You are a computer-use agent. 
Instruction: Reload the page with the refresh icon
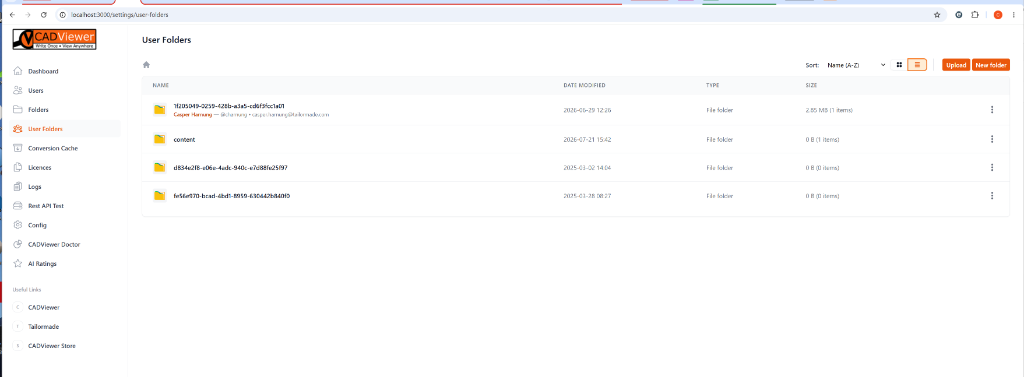click(x=43, y=14)
